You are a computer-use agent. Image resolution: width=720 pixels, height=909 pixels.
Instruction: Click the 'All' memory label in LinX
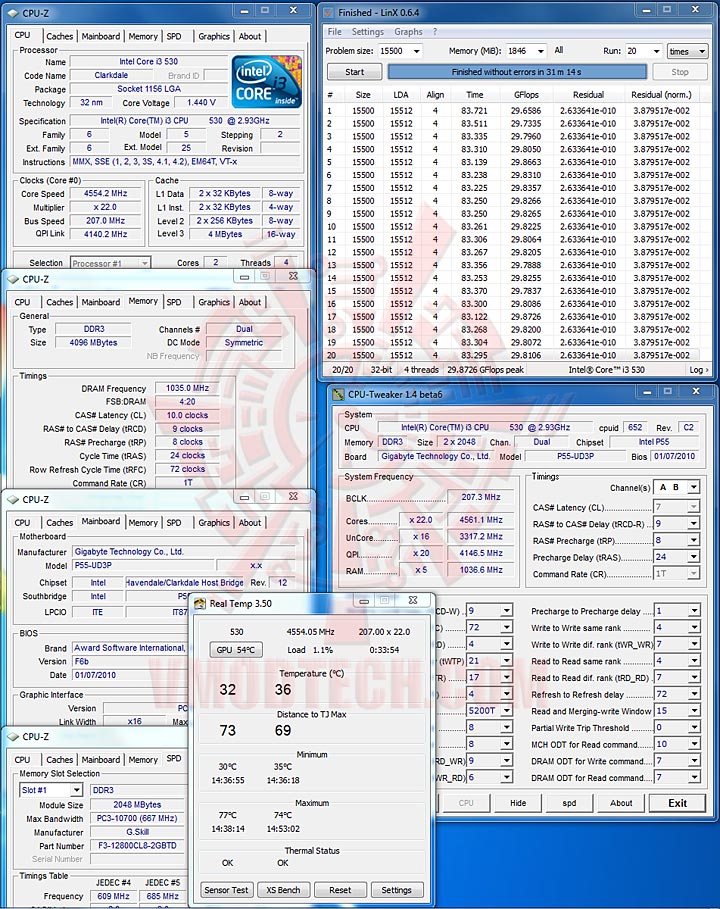point(559,50)
